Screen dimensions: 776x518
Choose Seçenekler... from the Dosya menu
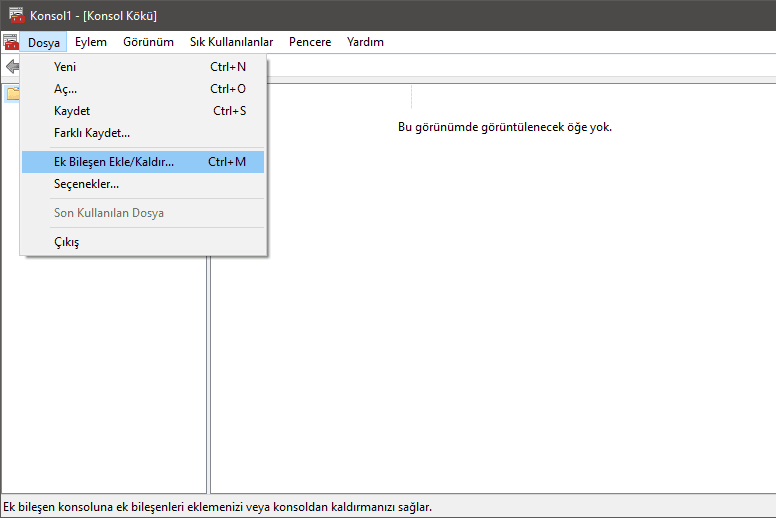click(x=143, y=184)
